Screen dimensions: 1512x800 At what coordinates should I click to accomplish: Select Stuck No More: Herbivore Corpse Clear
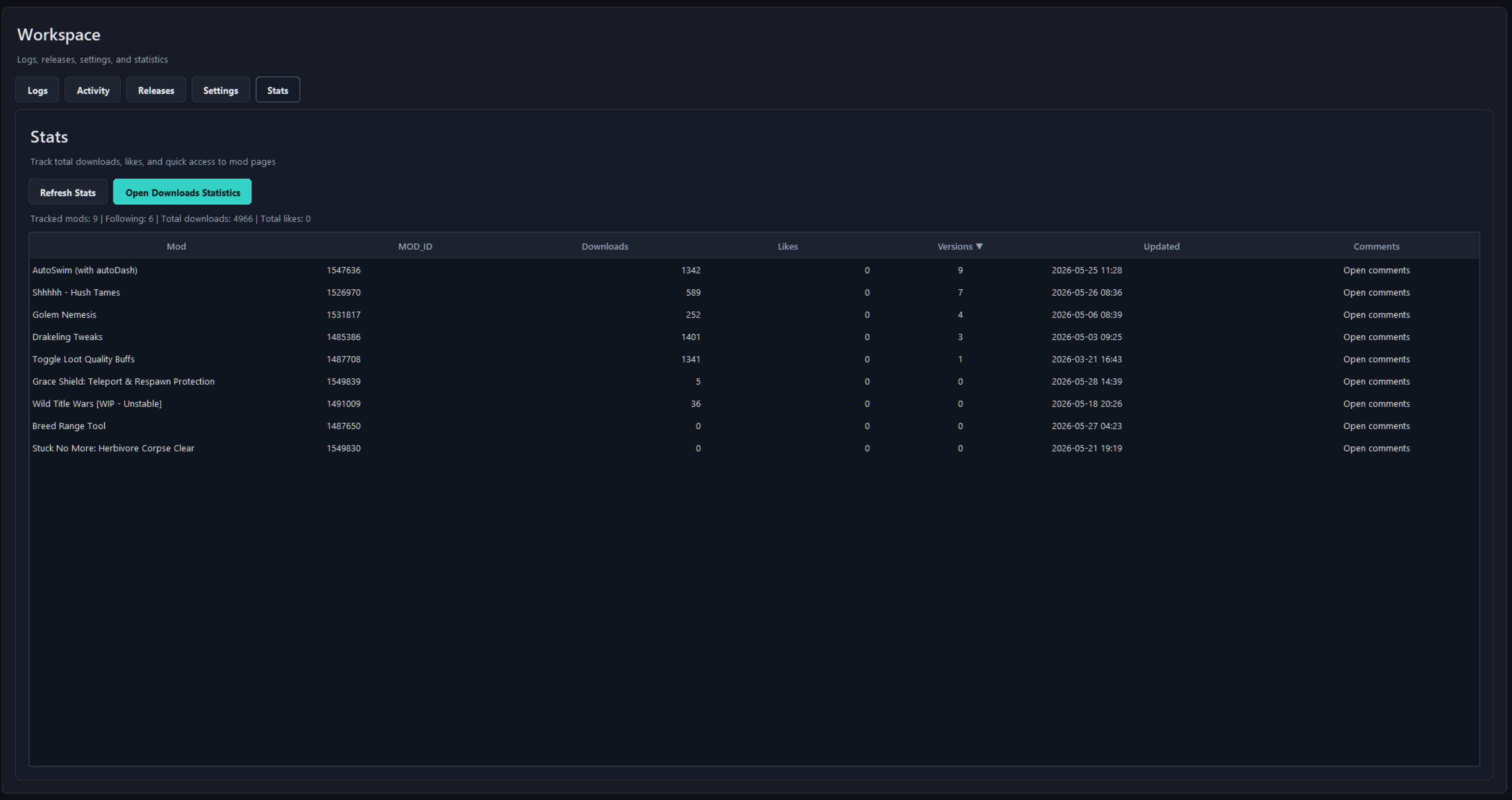pyautogui.click(x=113, y=448)
